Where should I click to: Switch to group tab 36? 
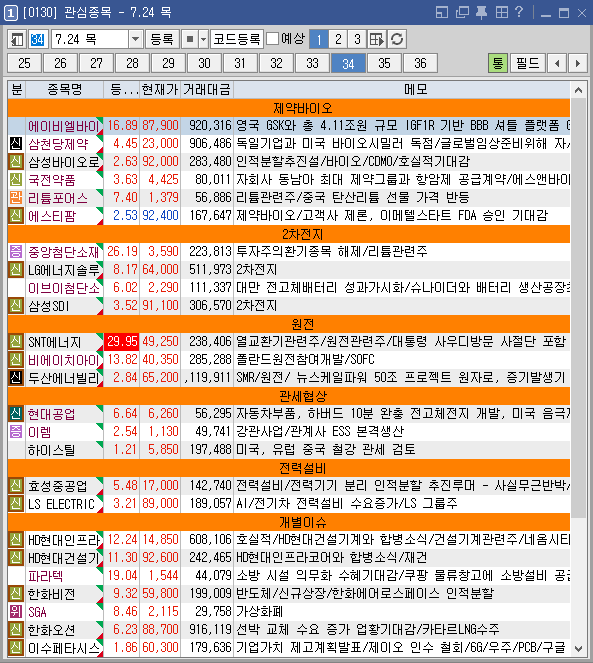coord(420,63)
